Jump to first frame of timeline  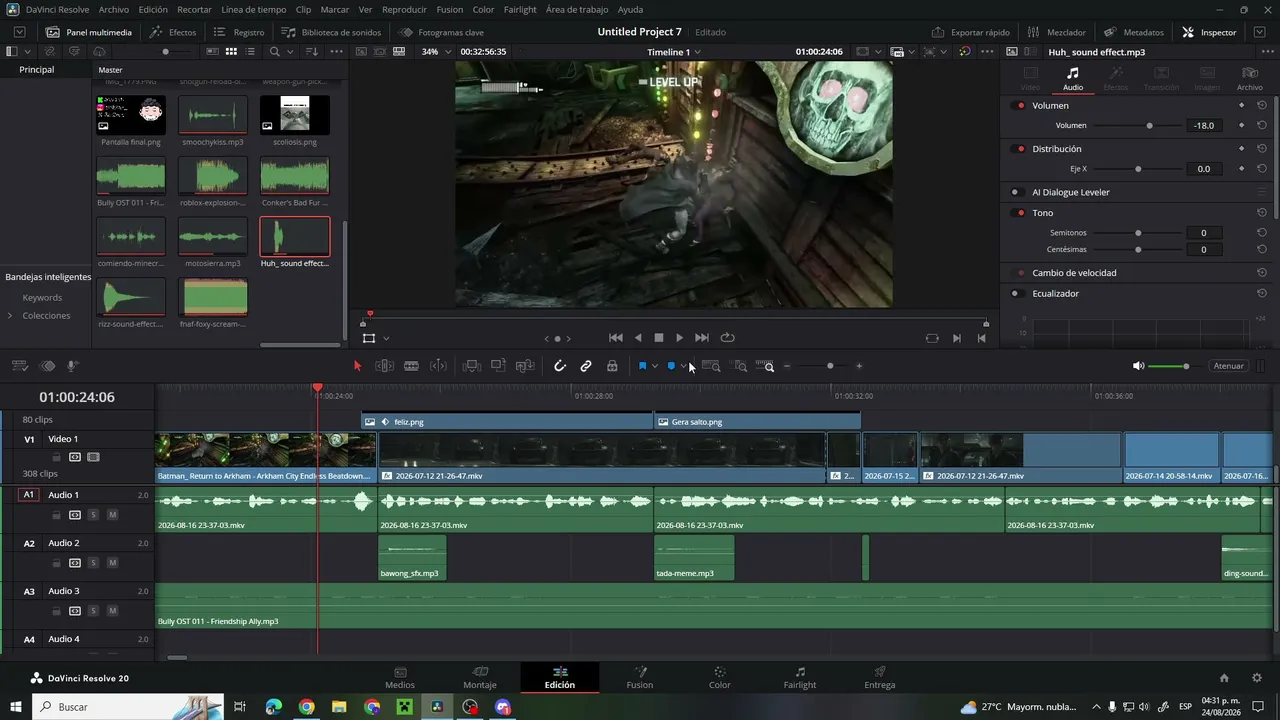pos(616,338)
